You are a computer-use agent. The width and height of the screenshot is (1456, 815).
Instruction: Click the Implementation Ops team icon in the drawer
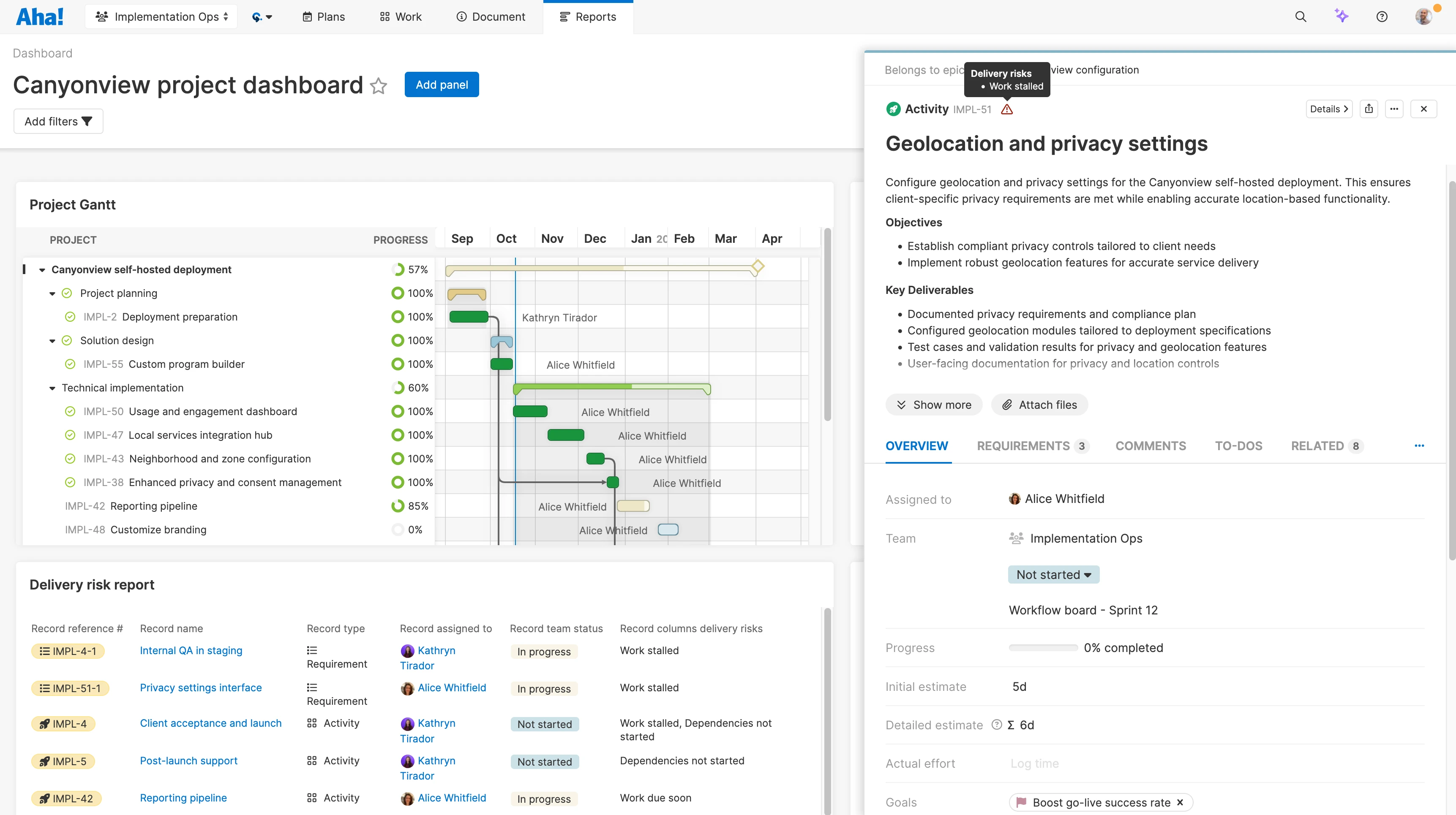tap(1015, 538)
